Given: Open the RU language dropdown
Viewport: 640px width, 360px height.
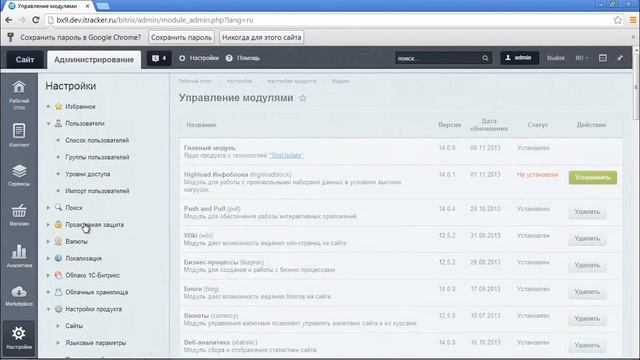Looking at the screenshot, I should point(582,58).
